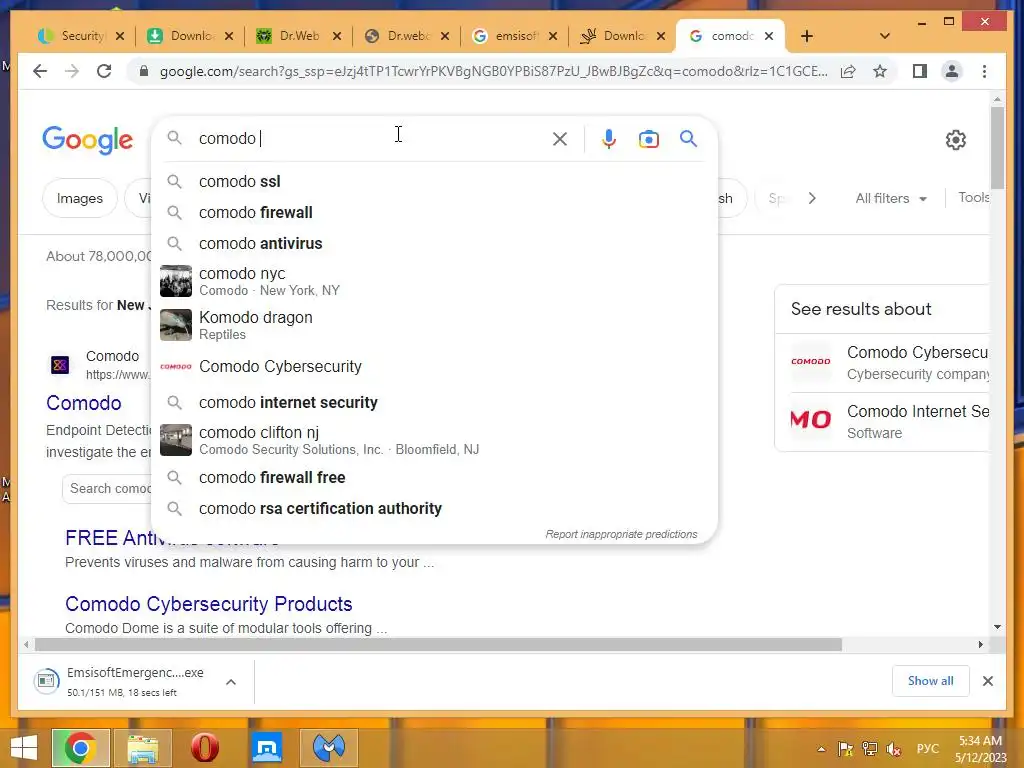Screen dimensions: 1024x768
Task: Clear the search box text
Action: pyautogui.click(x=560, y=139)
